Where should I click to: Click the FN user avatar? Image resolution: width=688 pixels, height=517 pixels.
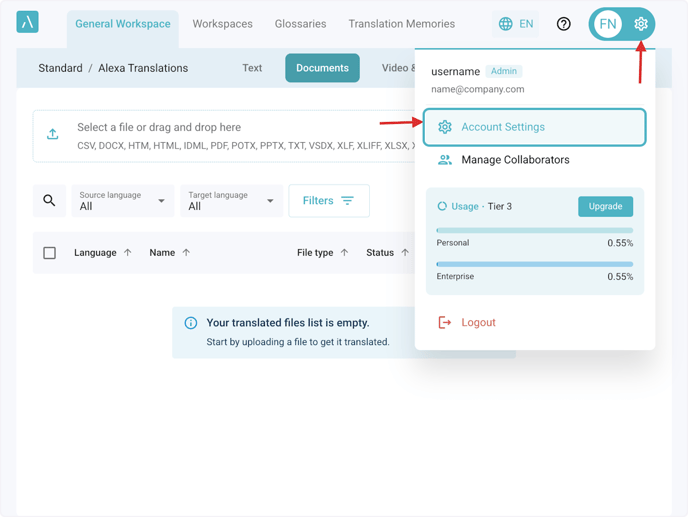coord(608,24)
